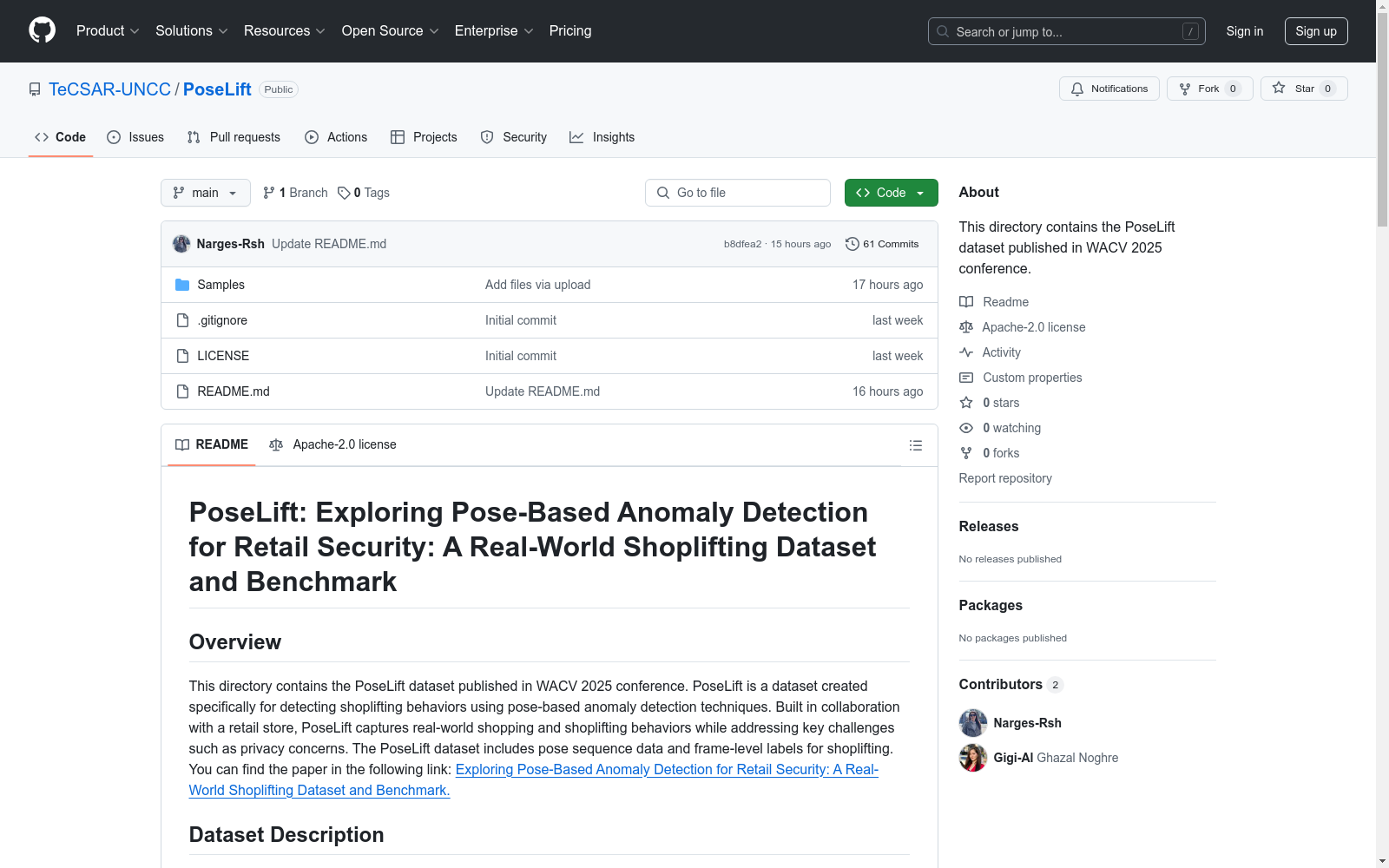Click the Gigi-AI contributor avatar
Screen dimensions: 1389x868
tap(972, 758)
